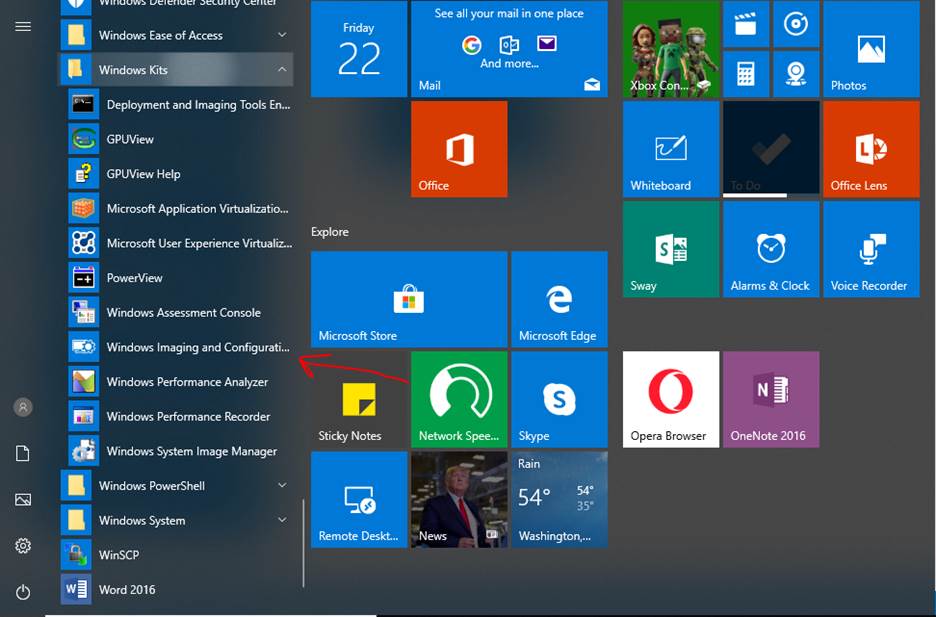Screen dimensions: 936x617
Task: Open the Skype tile
Action: tap(559, 400)
